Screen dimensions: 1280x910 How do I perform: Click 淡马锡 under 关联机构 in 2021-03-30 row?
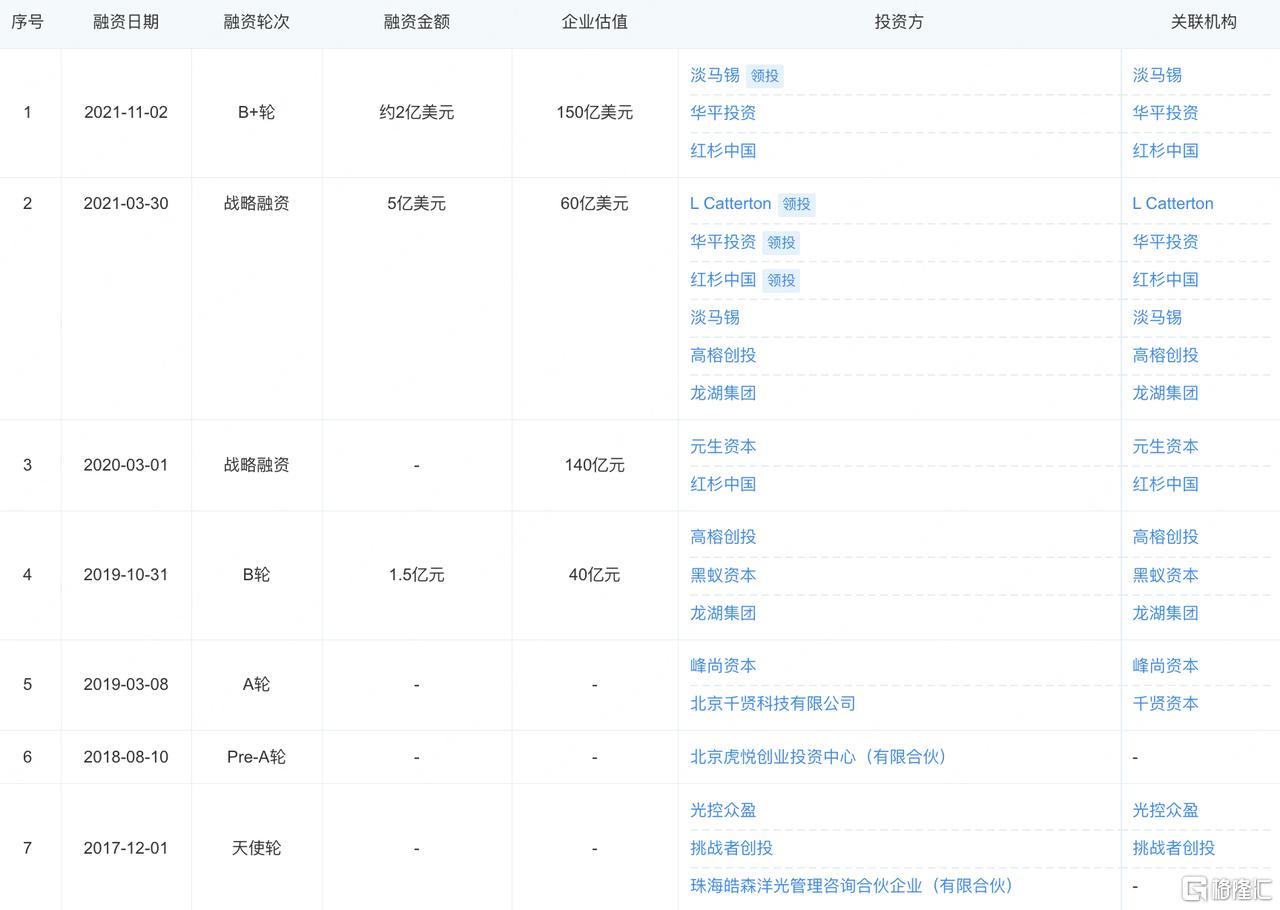coord(1157,318)
